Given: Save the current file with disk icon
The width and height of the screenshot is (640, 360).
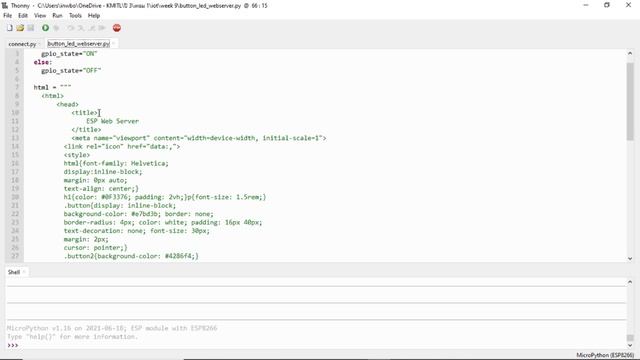Looking at the screenshot, I should 31,28.
